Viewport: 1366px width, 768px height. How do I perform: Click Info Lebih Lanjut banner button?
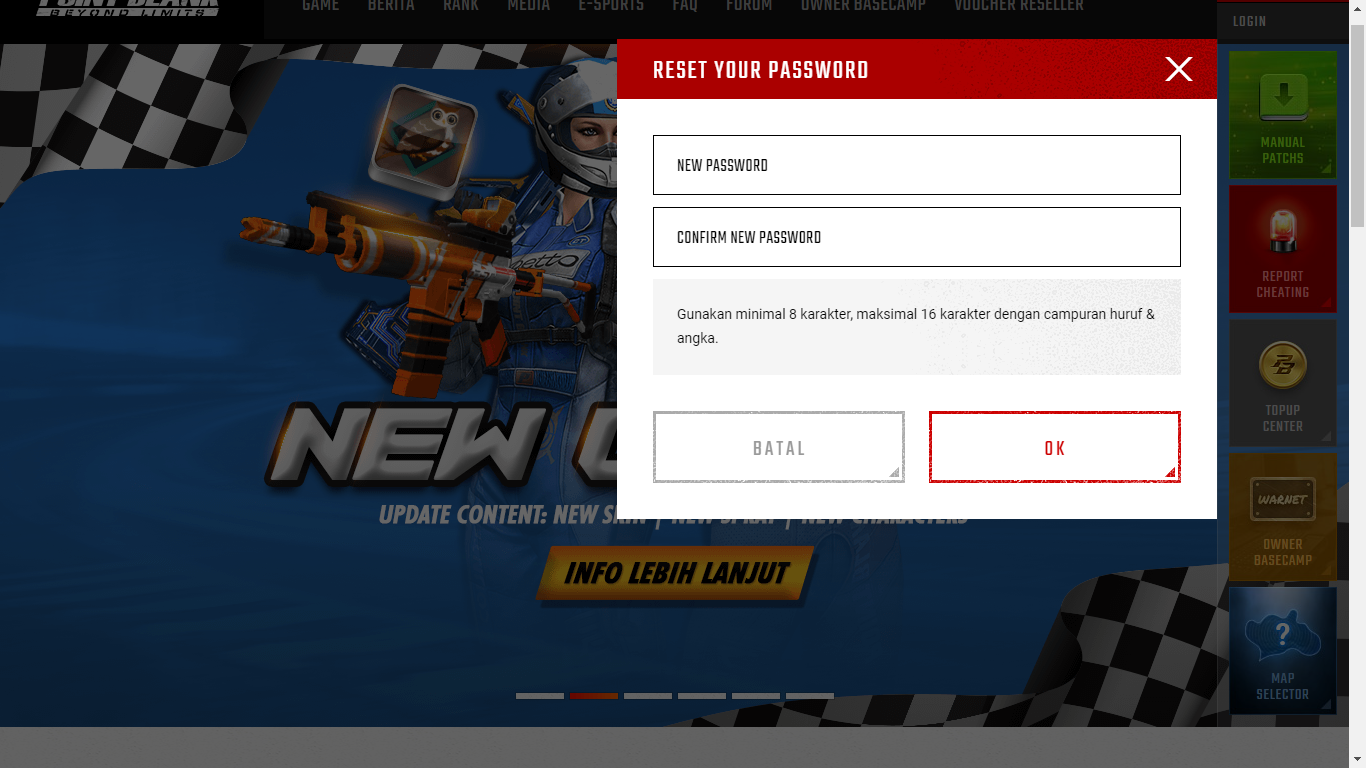point(676,574)
